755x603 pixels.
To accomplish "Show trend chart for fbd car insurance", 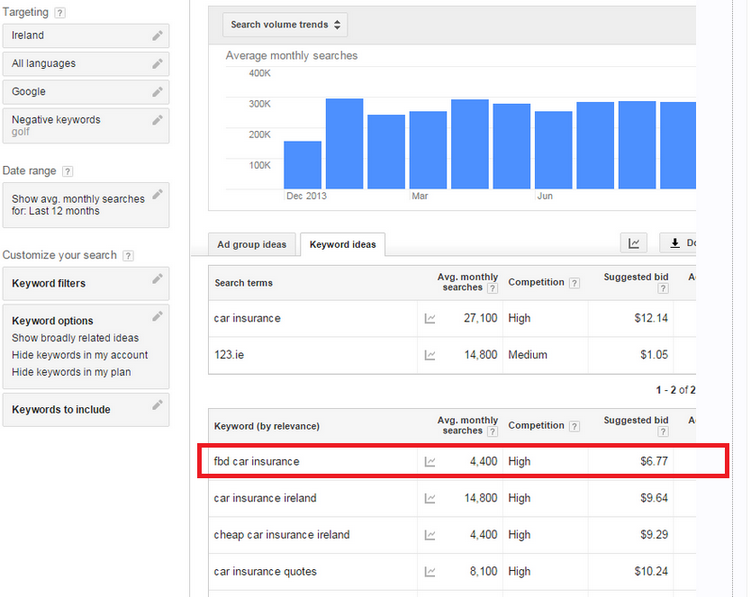I will pos(430,462).
